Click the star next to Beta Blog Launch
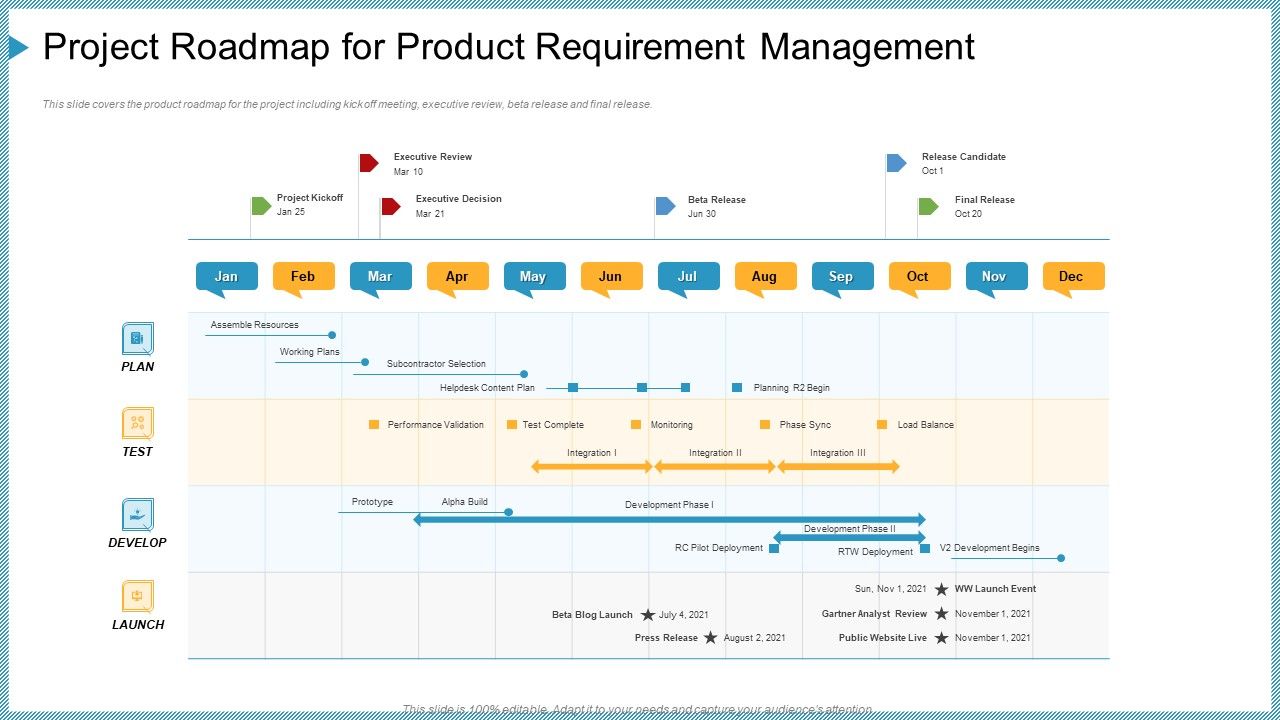The width and height of the screenshot is (1280, 720). coord(648,615)
